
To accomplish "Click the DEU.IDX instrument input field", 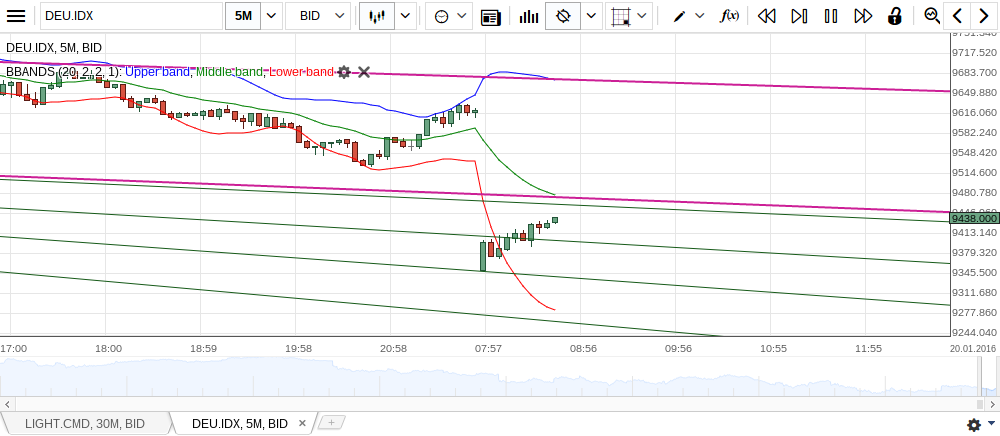I will 130,16.
